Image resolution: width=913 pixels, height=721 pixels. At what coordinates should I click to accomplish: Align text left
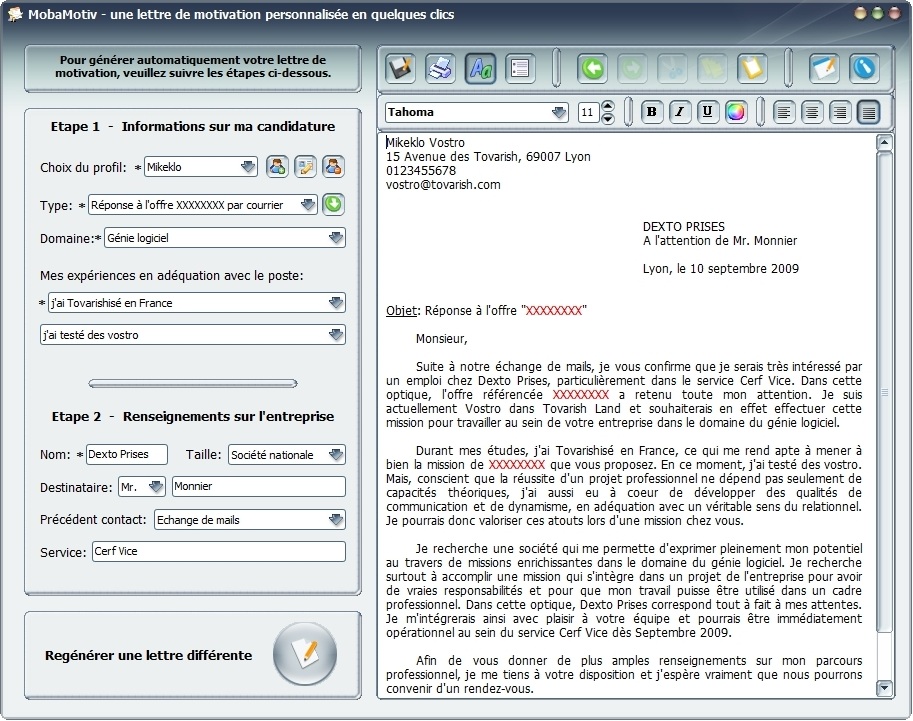click(x=784, y=112)
